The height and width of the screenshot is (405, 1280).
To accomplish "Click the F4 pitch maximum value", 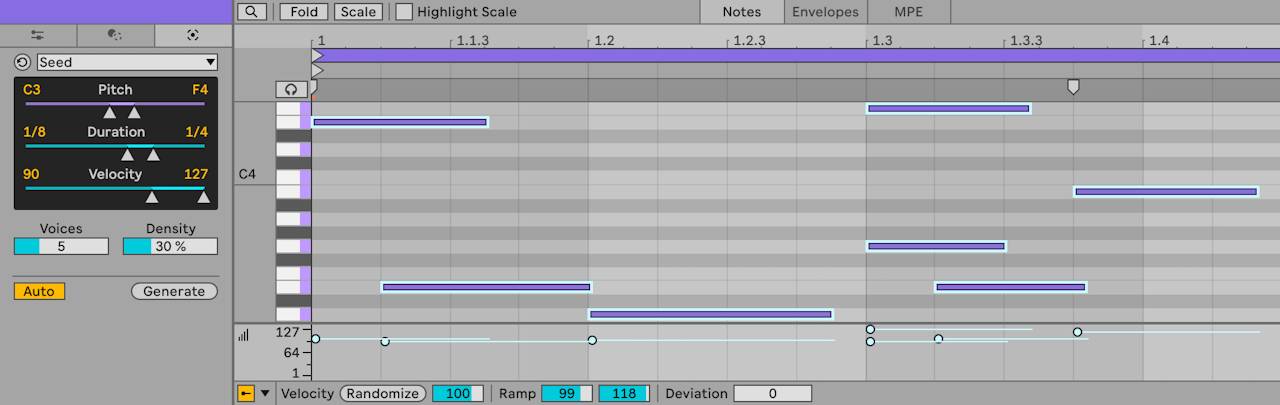I will pyautogui.click(x=200, y=90).
